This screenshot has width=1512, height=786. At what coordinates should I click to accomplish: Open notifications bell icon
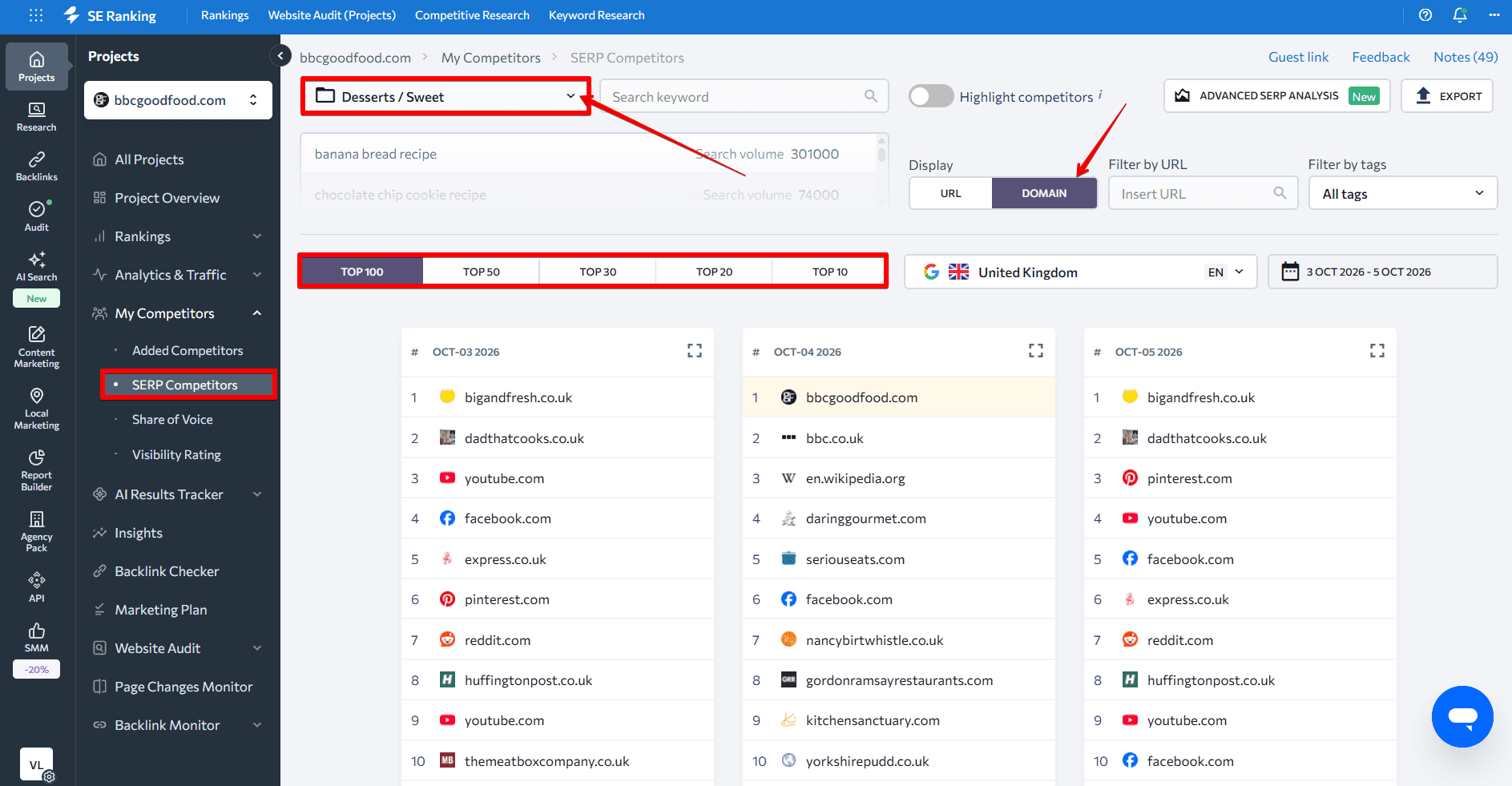(1460, 15)
